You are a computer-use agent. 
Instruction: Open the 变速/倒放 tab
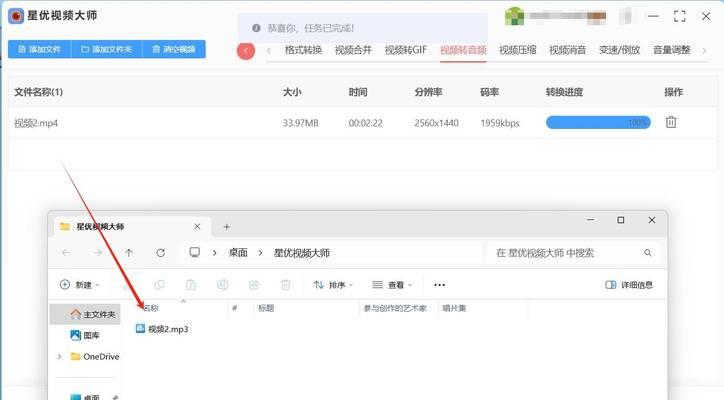[x=620, y=50]
